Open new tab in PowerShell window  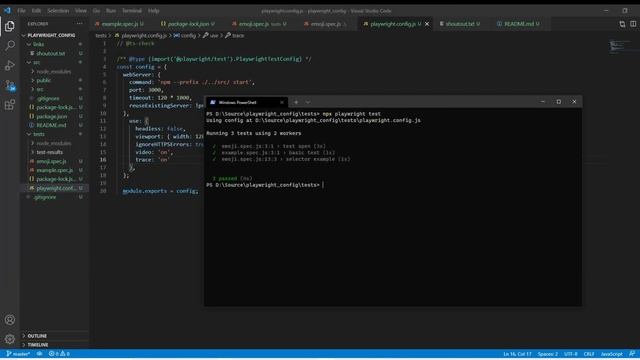[x=296, y=102]
